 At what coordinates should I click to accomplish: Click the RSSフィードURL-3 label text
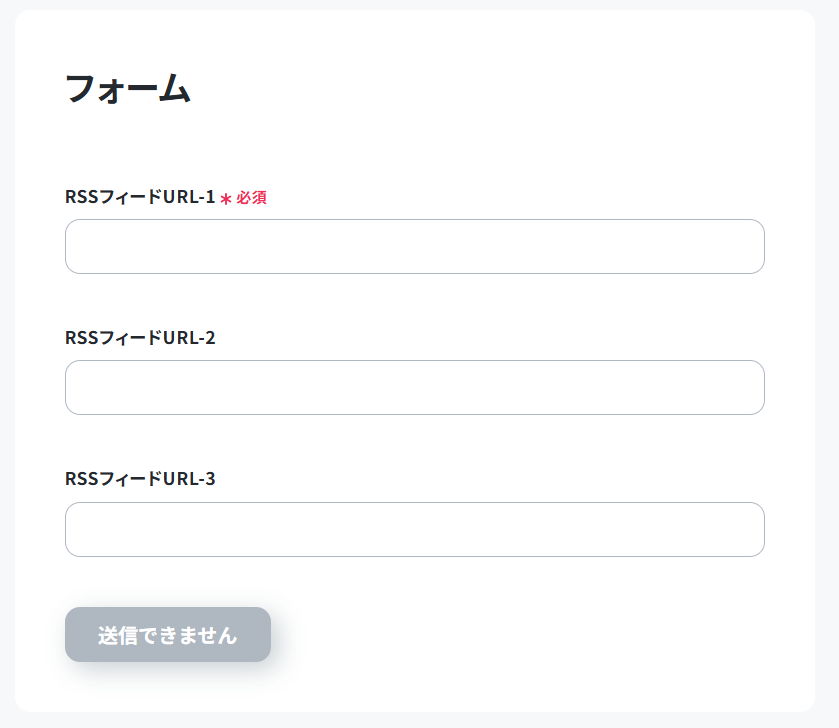140,479
